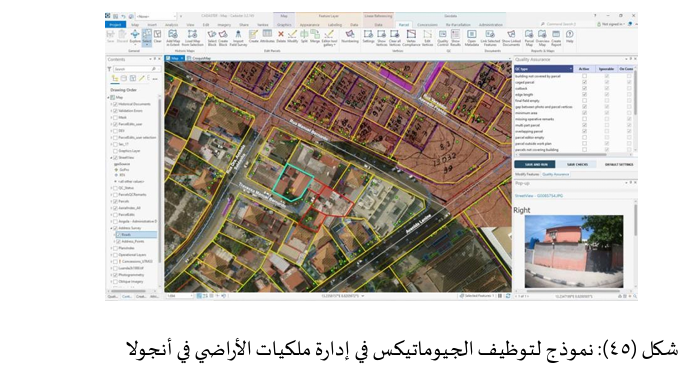
Task: Open the Vertex Compliance tool
Action: click(x=411, y=38)
